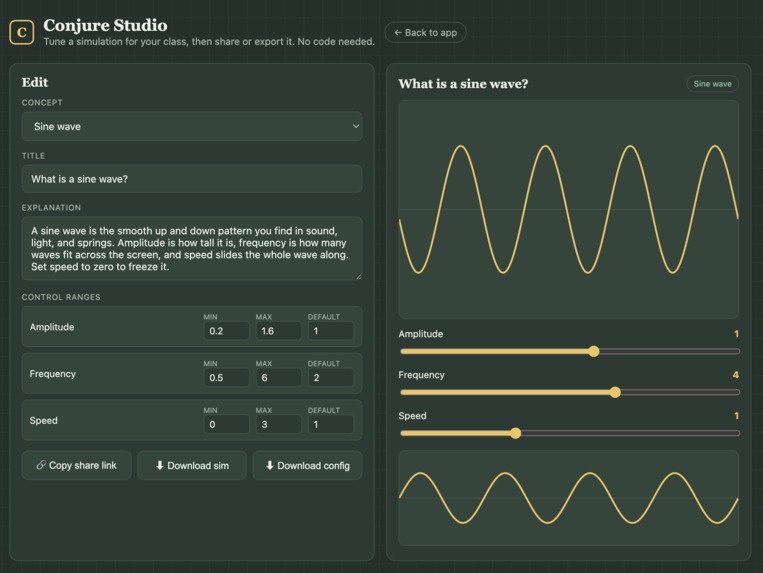Click the 'Amplitude' label above the preview slider

pyautogui.click(x=420, y=334)
